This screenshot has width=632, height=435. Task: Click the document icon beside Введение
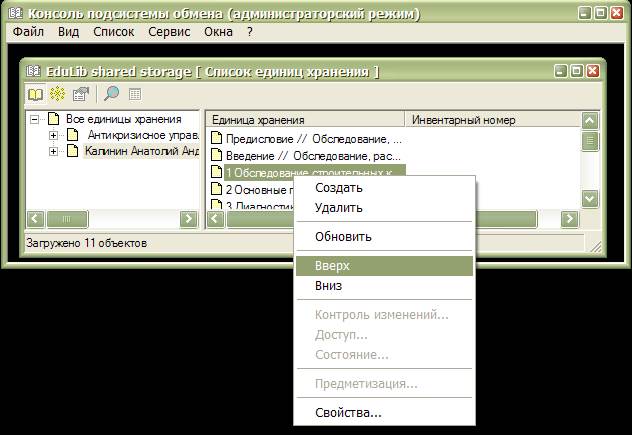tap(215, 155)
